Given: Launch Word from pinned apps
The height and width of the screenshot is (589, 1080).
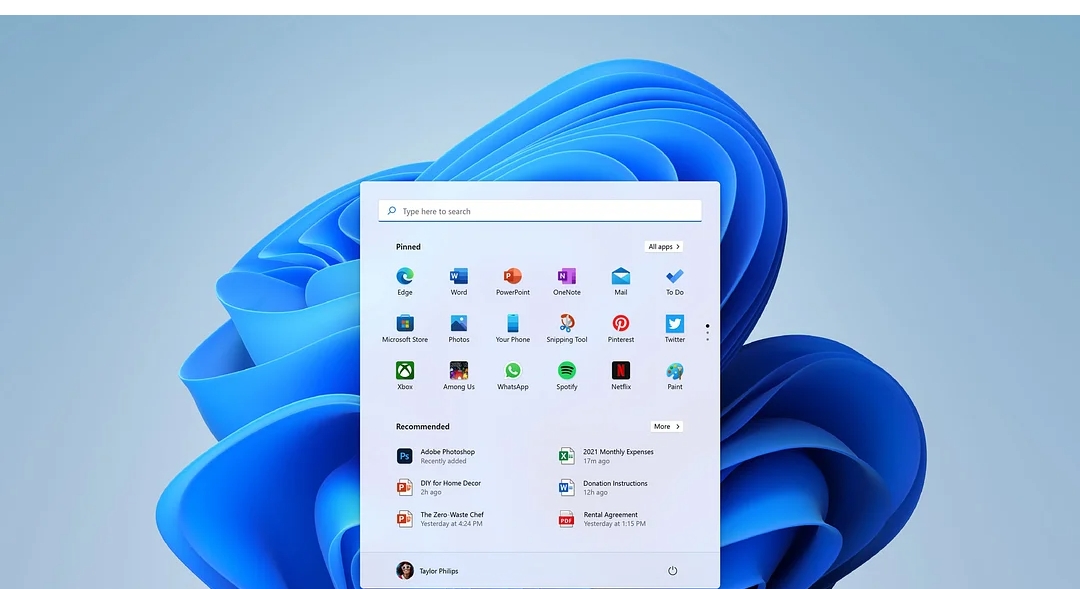Looking at the screenshot, I should coord(459,276).
